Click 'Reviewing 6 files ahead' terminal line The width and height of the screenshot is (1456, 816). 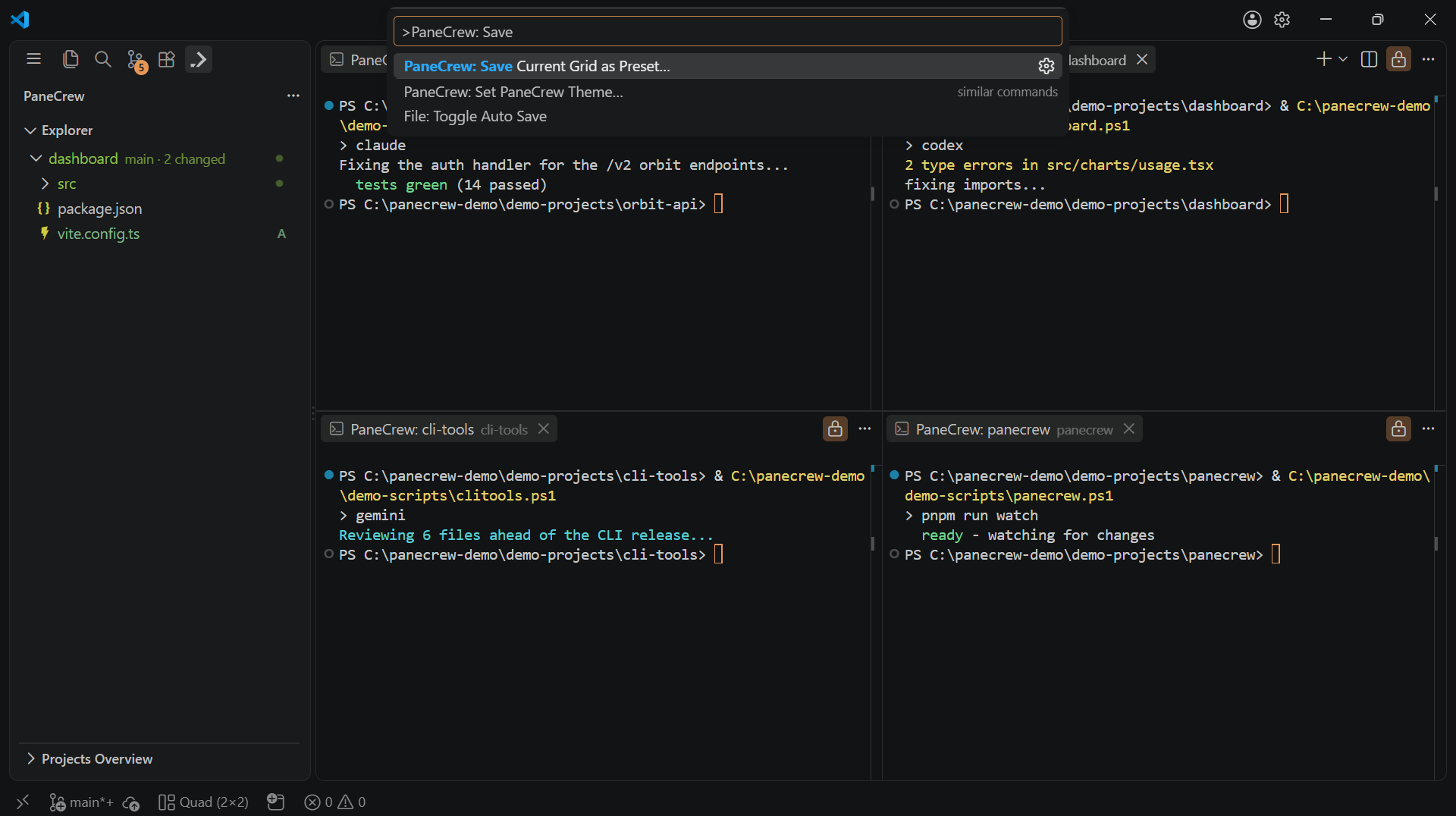coord(526,535)
